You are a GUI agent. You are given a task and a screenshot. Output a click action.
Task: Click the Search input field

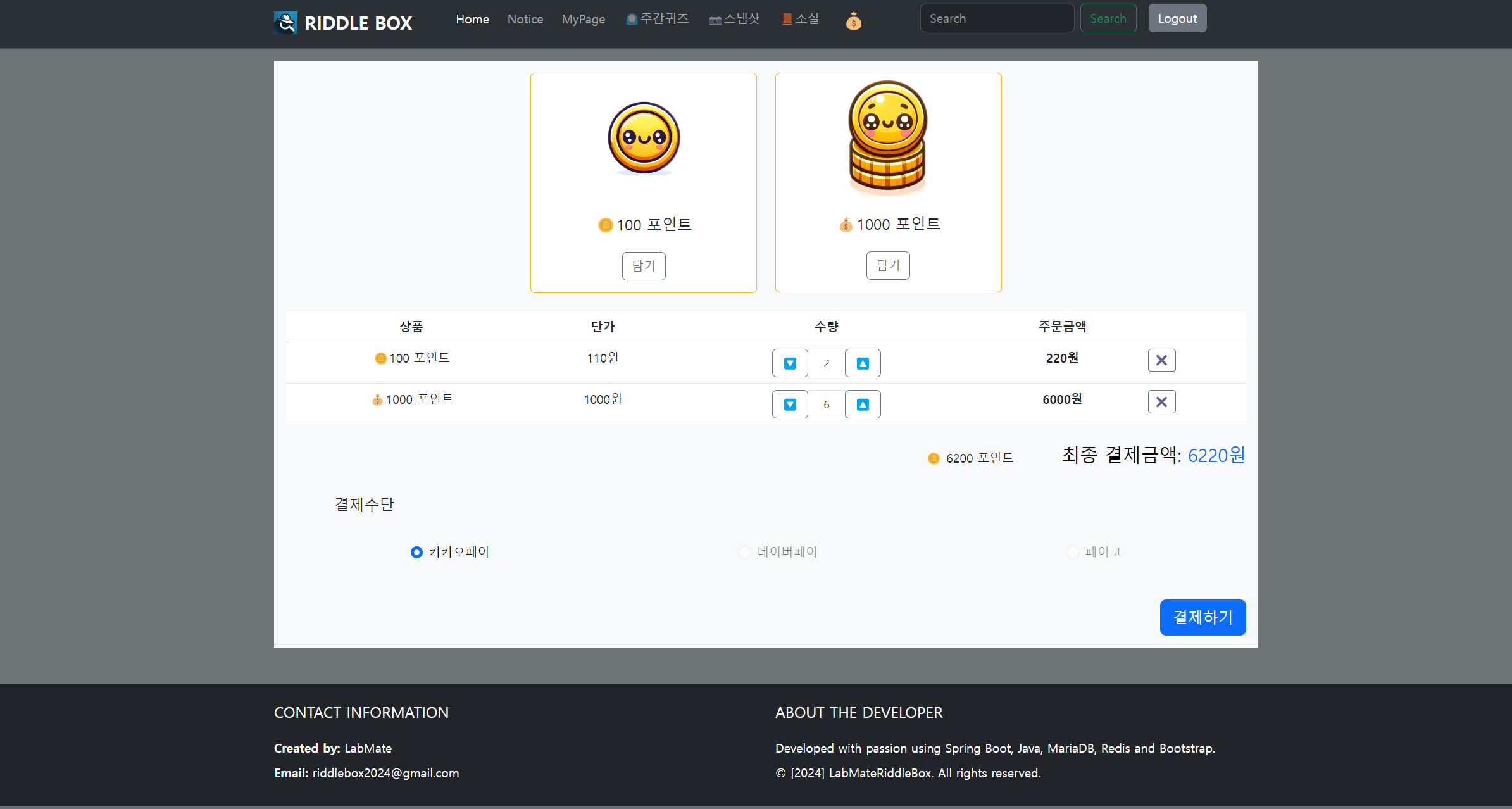[x=996, y=18]
